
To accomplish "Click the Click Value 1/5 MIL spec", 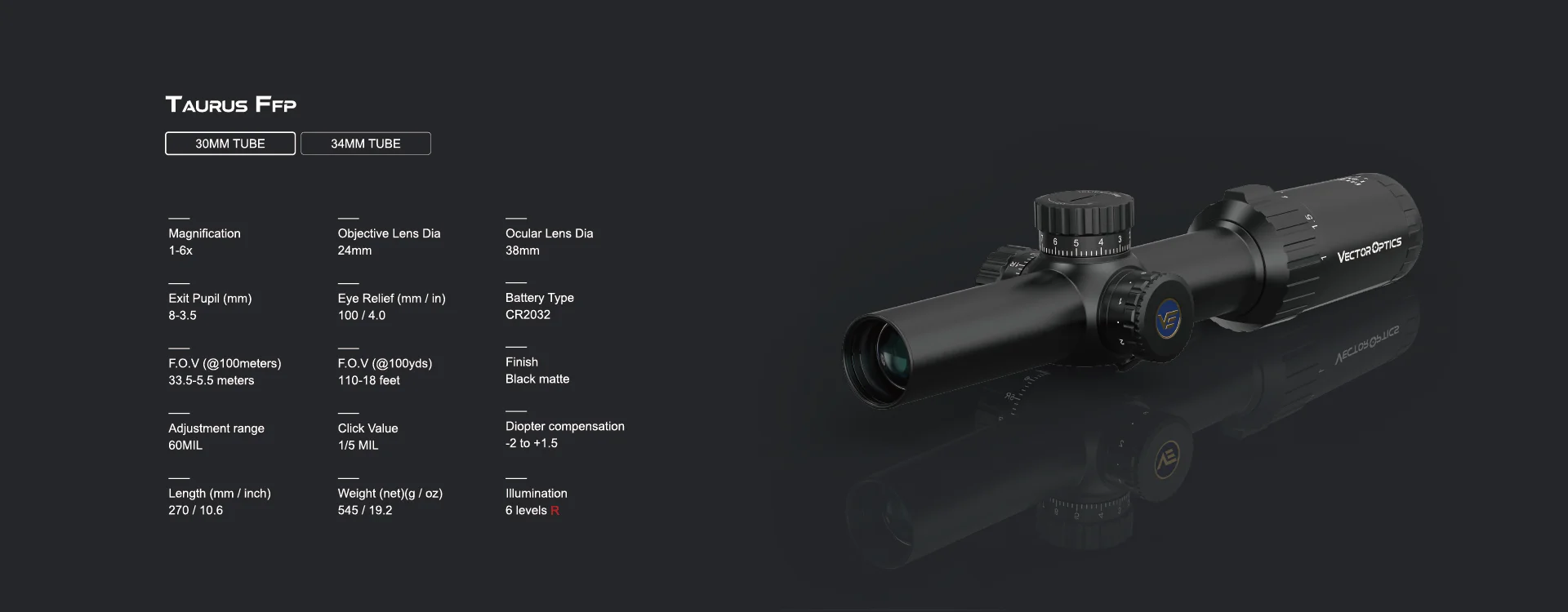I will tap(368, 437).
